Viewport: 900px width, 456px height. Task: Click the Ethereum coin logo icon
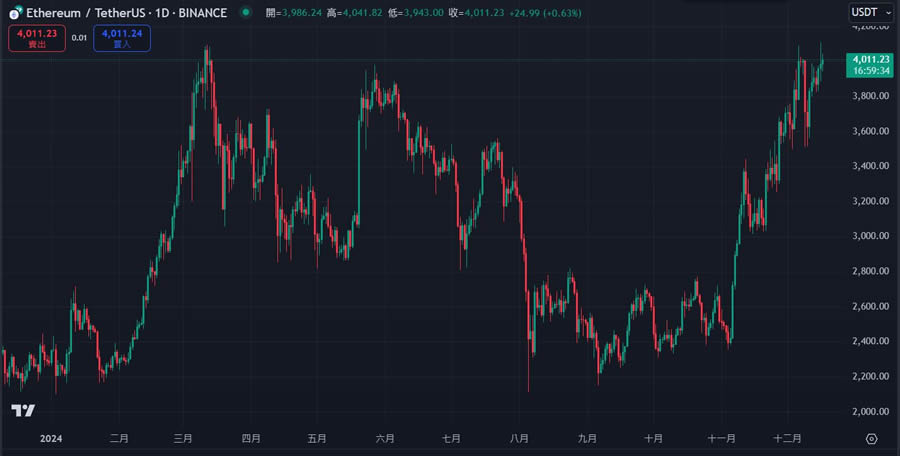[x=13, y=12]
